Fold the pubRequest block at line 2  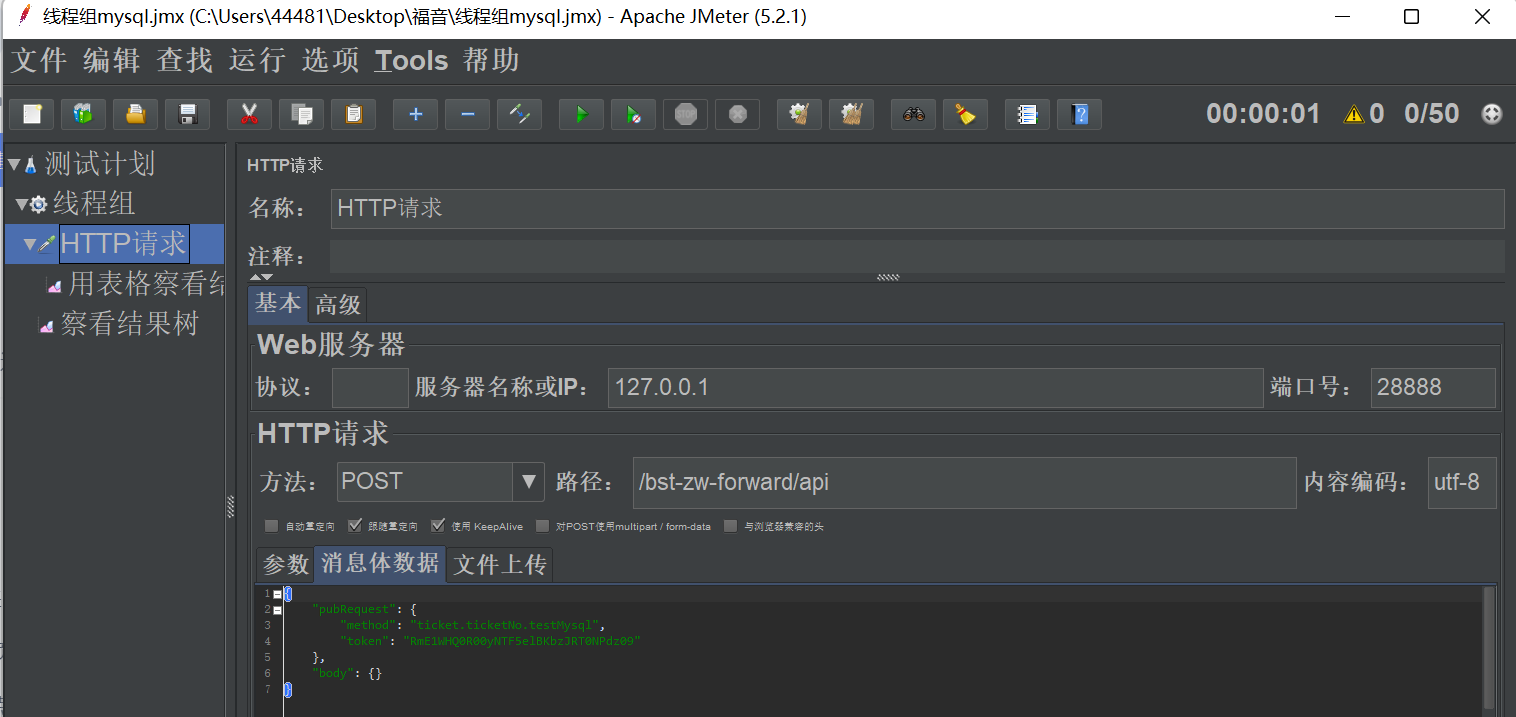277,609
